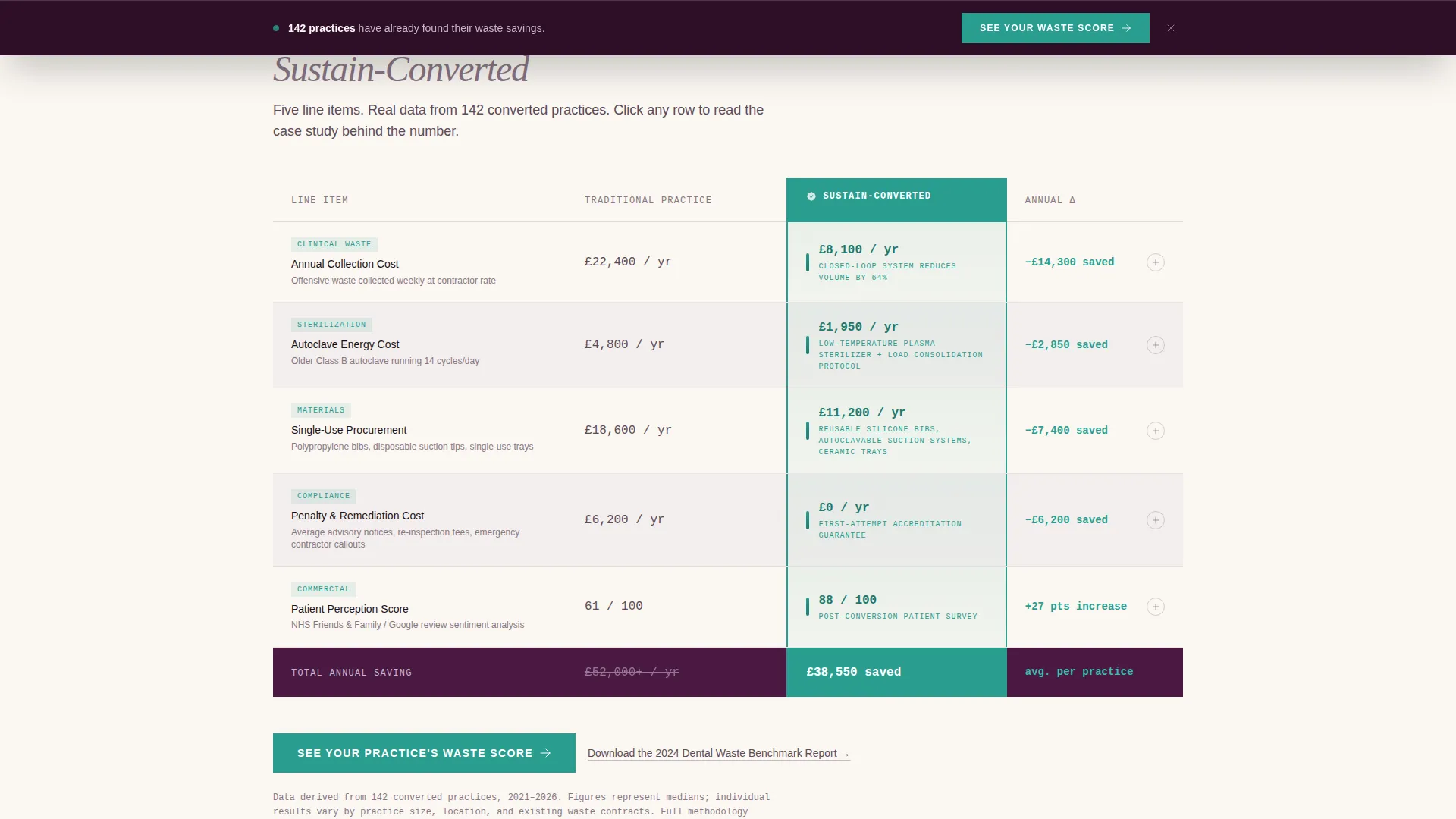Dismiss the top banner with the X icon

coord(1171,28)
